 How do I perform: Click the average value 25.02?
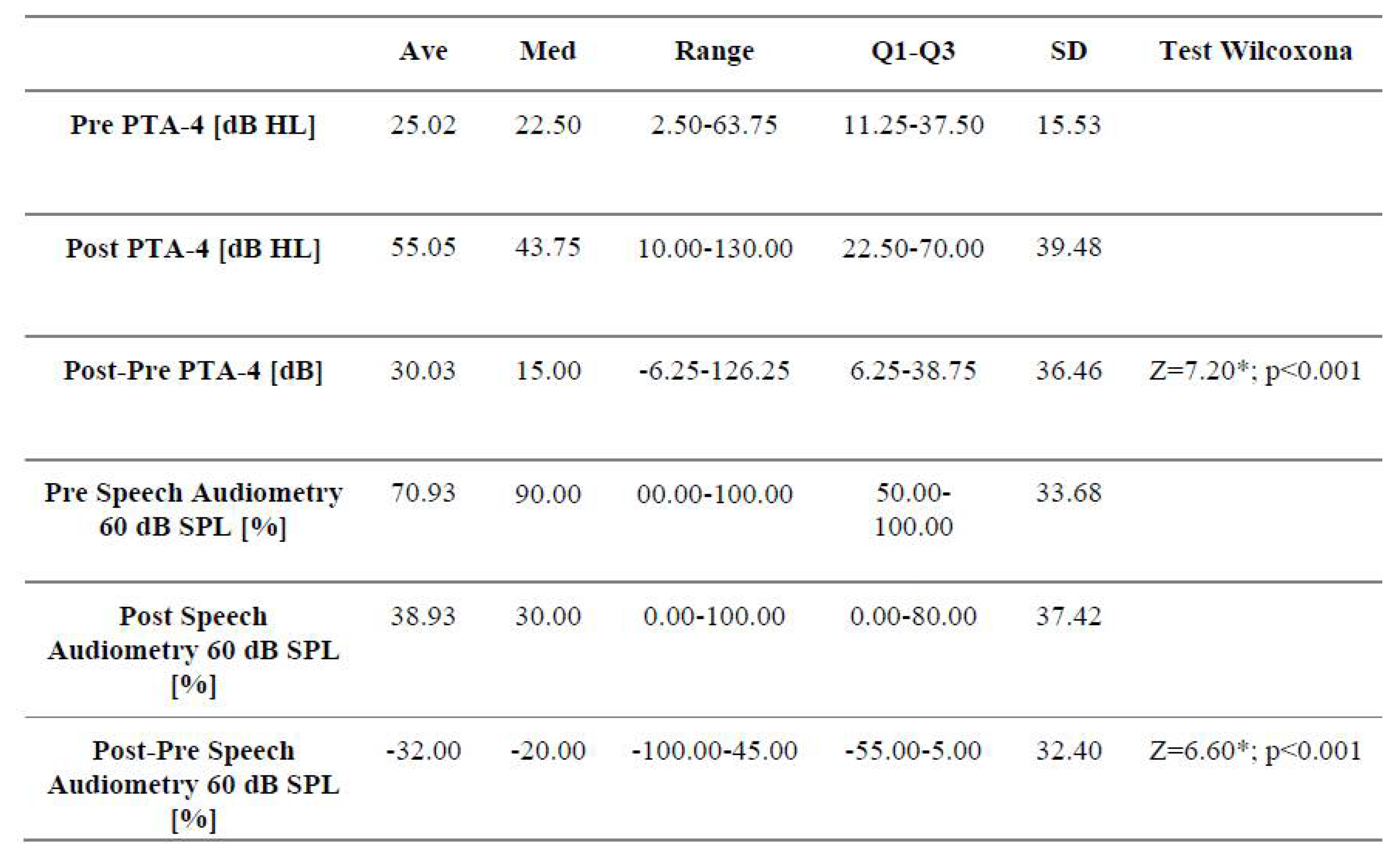pyautogui.click(x=423, y=125)
